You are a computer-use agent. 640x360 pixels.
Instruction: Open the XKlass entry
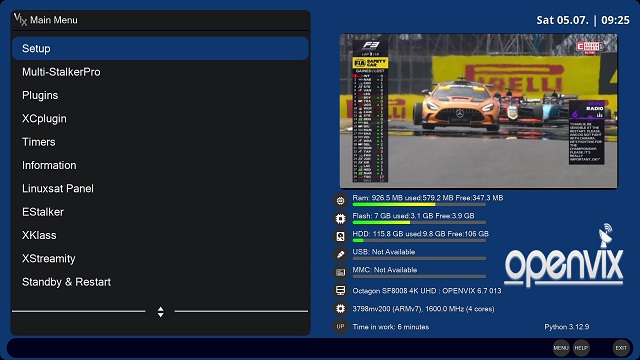click(x=160, y=235)
